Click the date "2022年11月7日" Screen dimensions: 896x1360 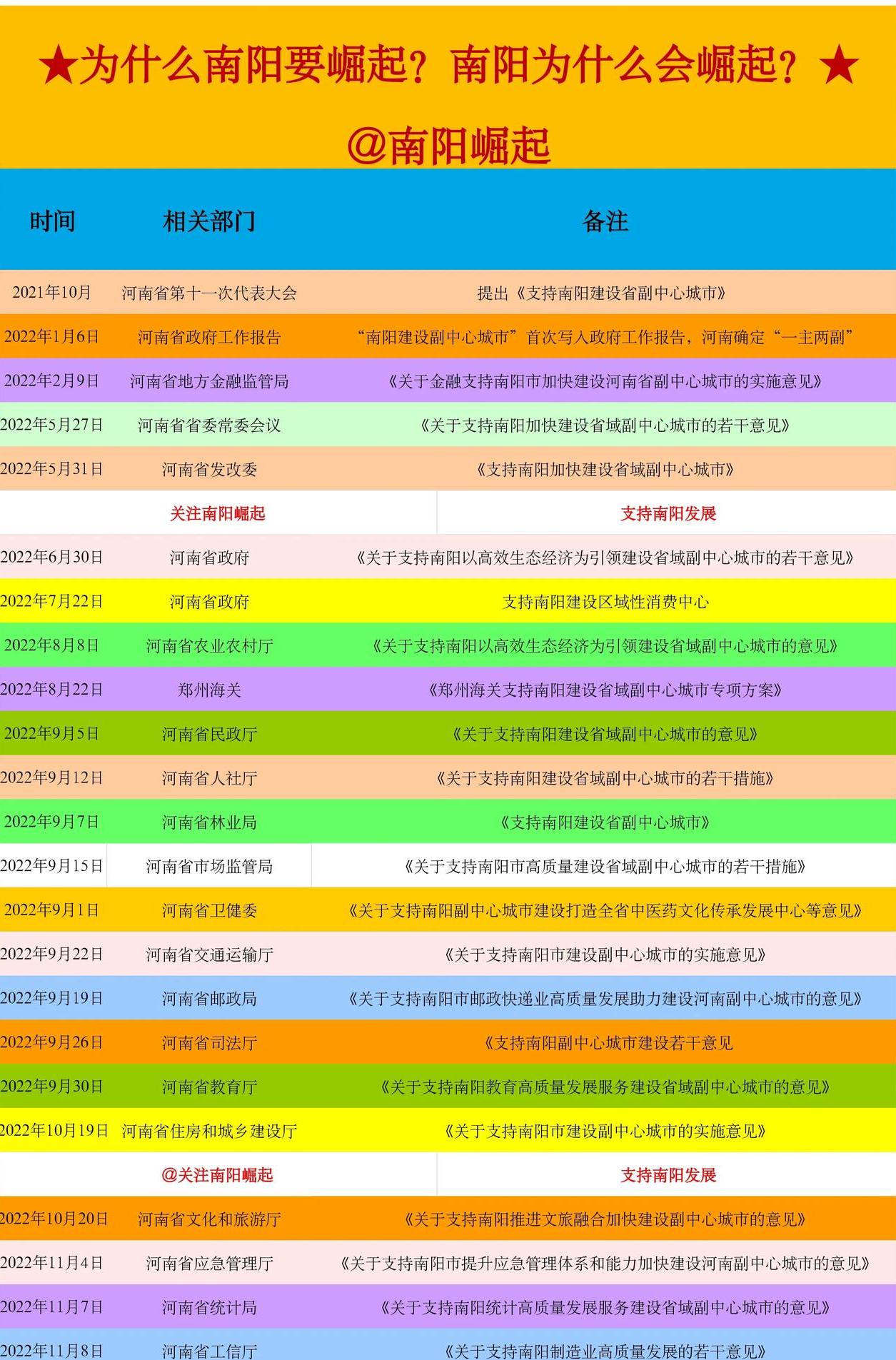pyautogui.click(x=52, y=1308)
